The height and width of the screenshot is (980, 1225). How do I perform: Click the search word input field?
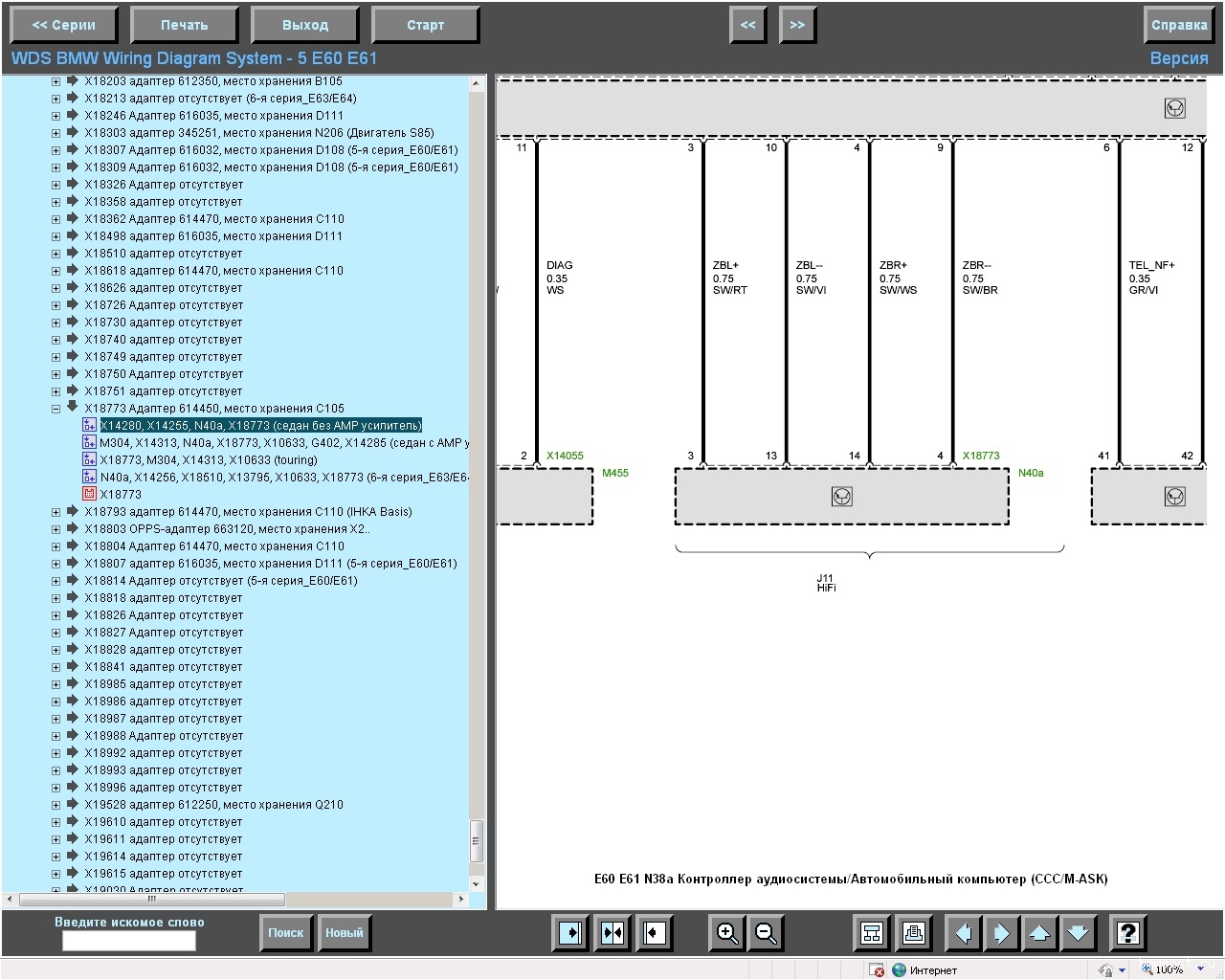129,941
